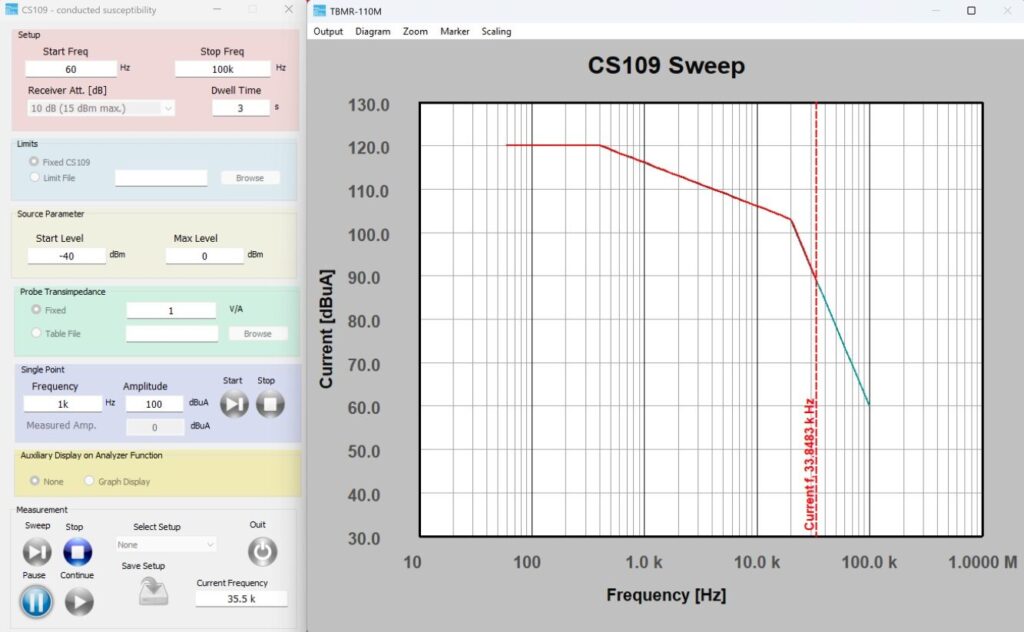Select Graph Display for auxiliary display
This screenshot has width=1024, height=632.
tap(89, 481)
